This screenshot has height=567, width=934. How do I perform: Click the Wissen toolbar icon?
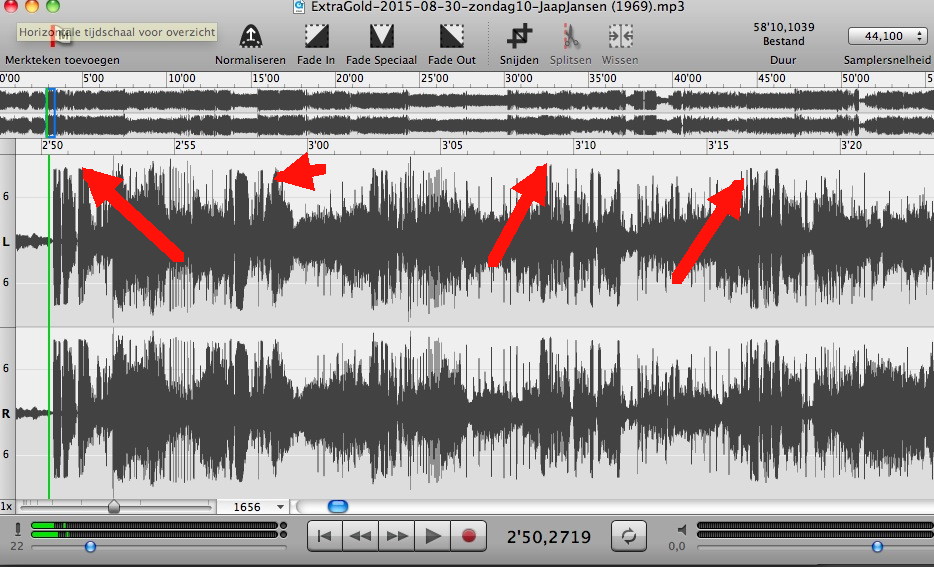click(x=620, y=37)
